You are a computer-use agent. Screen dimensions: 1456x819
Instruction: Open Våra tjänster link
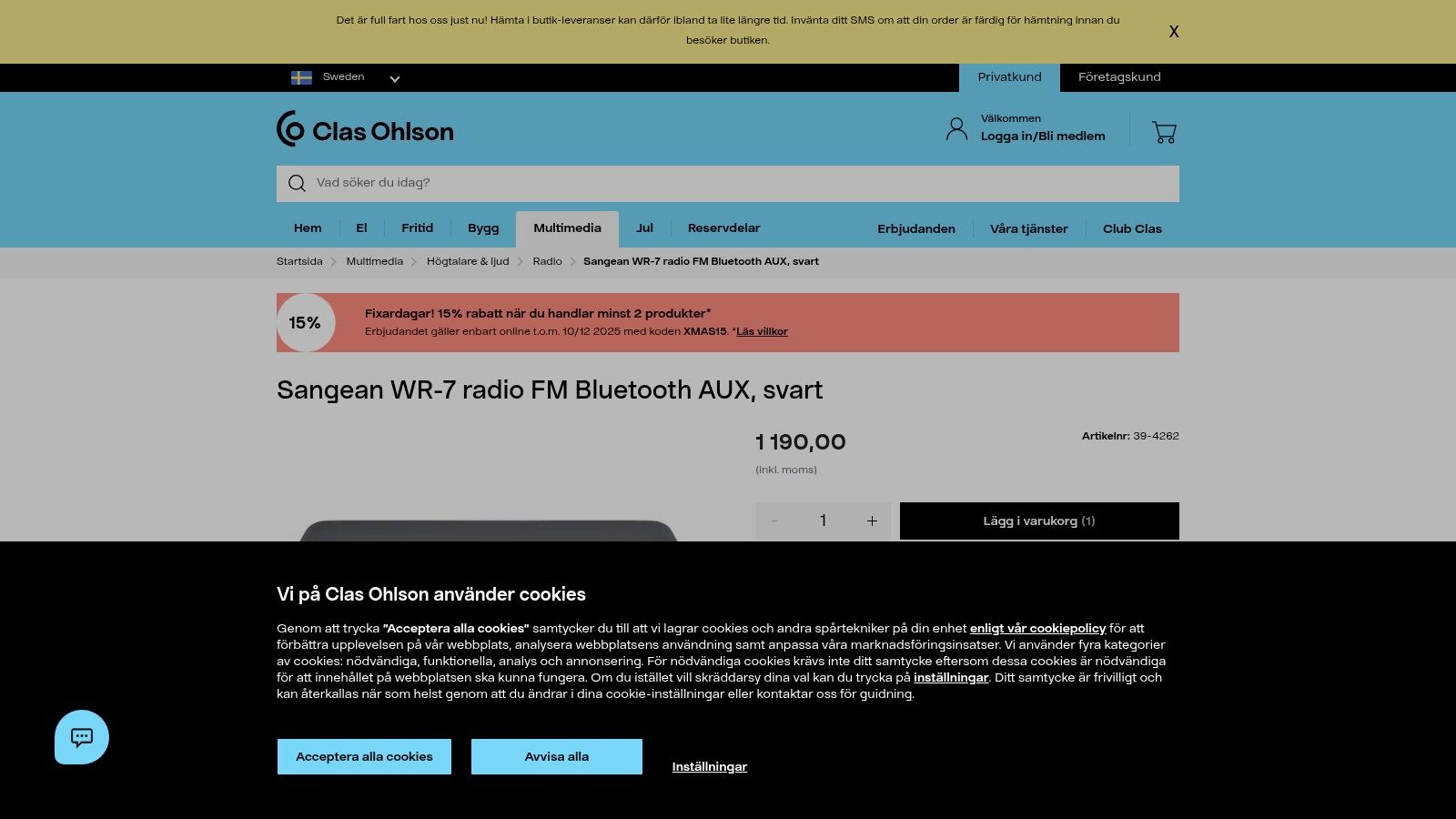(x=1029, y=229)
